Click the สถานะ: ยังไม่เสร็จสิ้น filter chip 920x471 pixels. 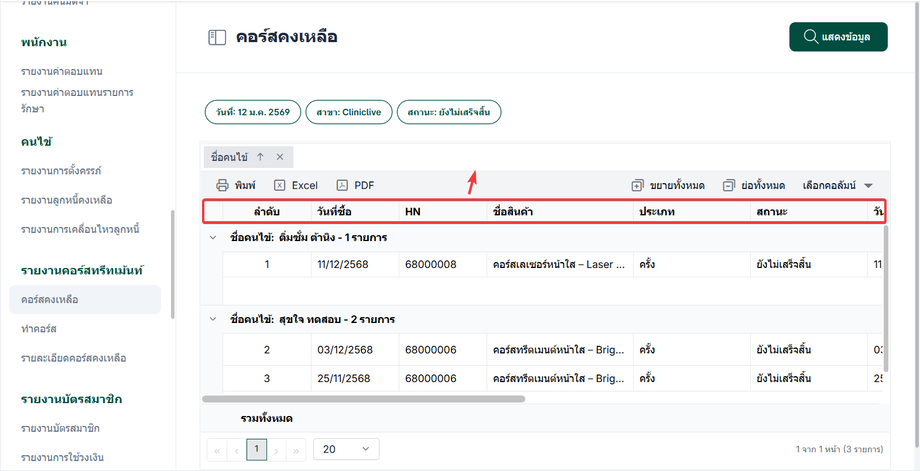click(x=449, y=112)
